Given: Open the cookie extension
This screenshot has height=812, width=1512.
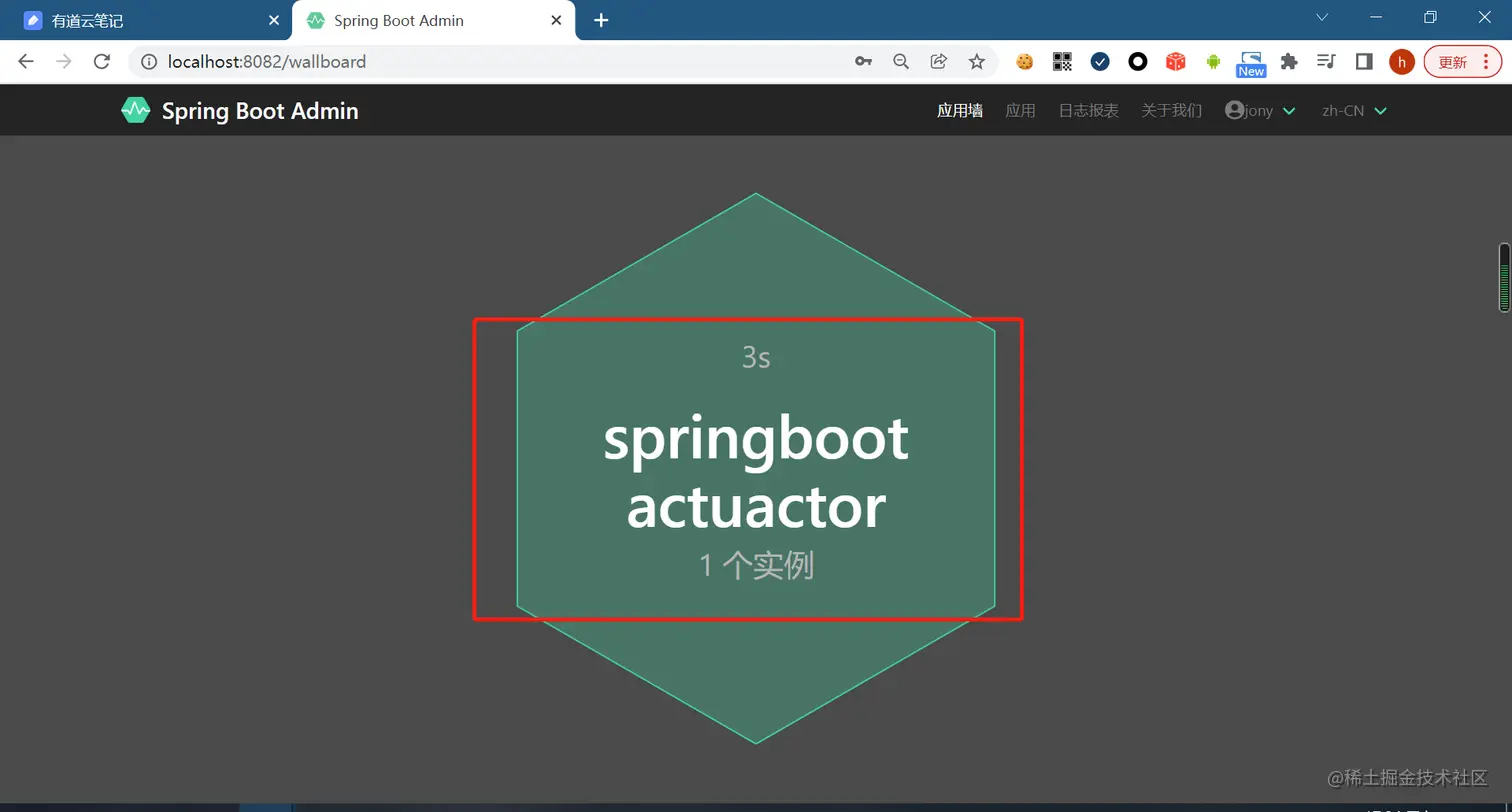Looking at the screenshot, I should click(x=1024, y=62).
